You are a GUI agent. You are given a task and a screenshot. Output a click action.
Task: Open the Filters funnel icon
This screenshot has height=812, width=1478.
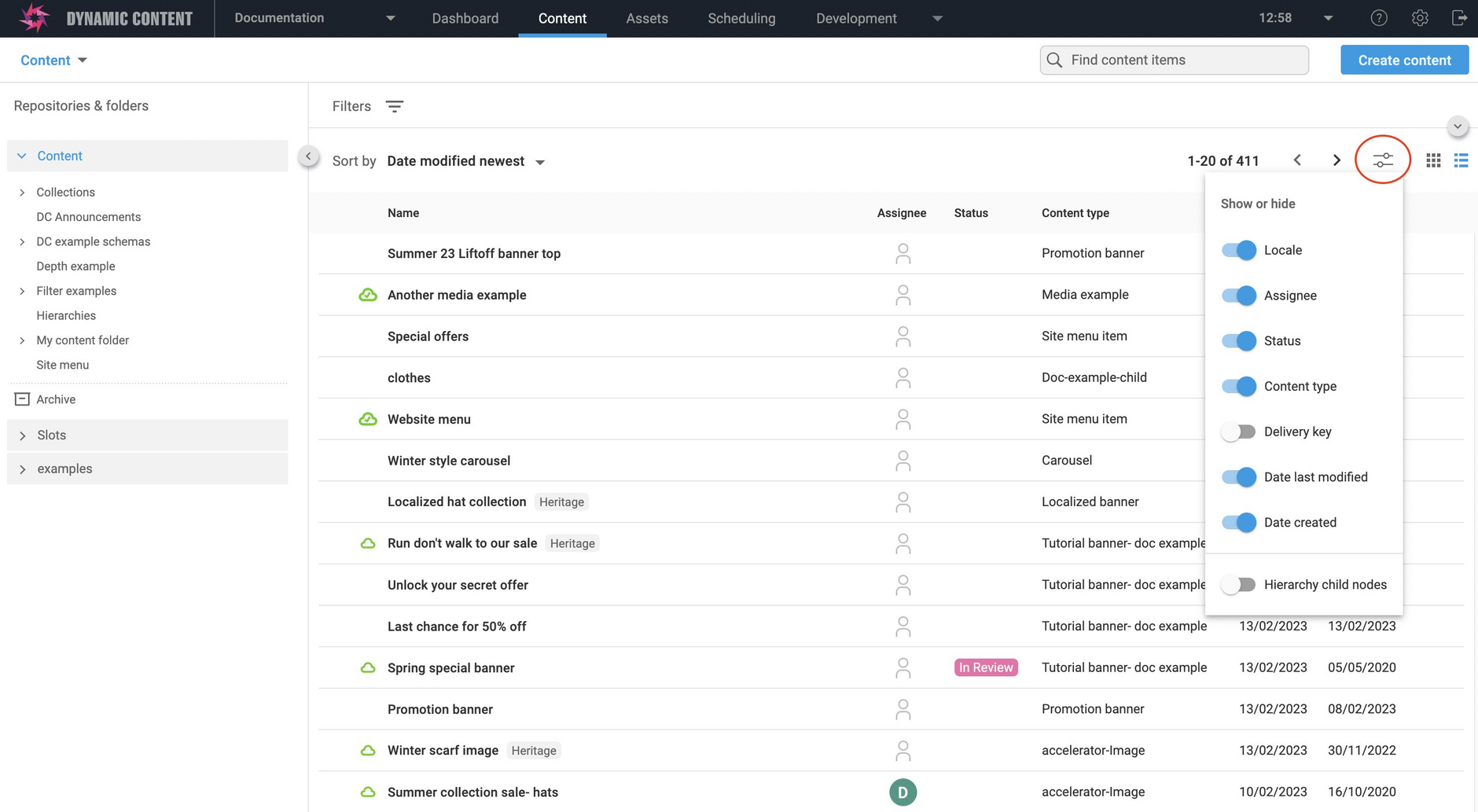click(395, 106)
